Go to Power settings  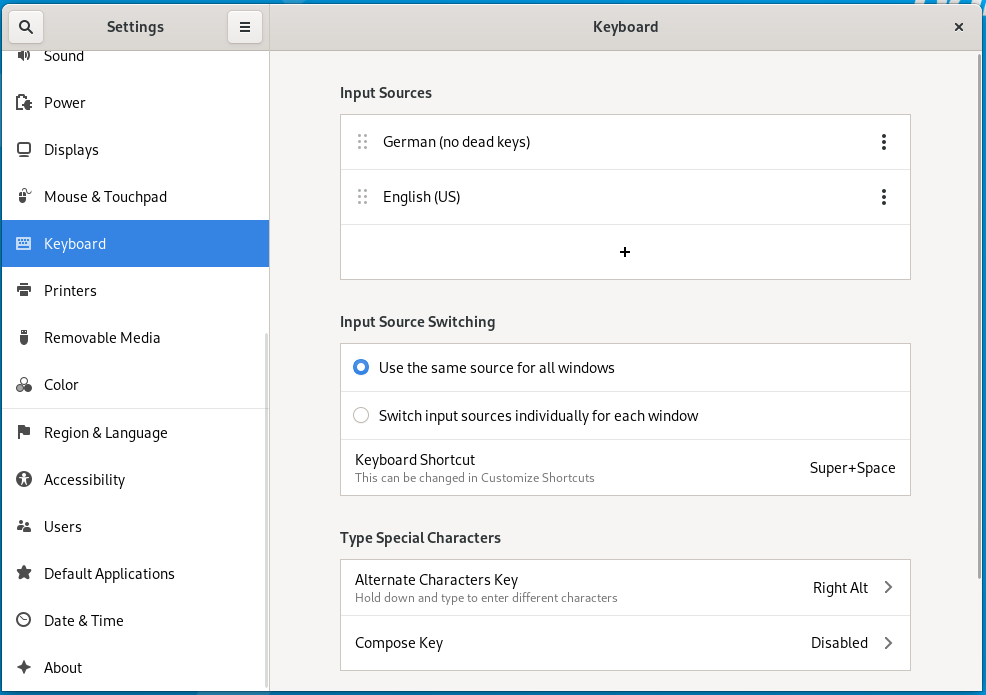(x=135, y=103)
